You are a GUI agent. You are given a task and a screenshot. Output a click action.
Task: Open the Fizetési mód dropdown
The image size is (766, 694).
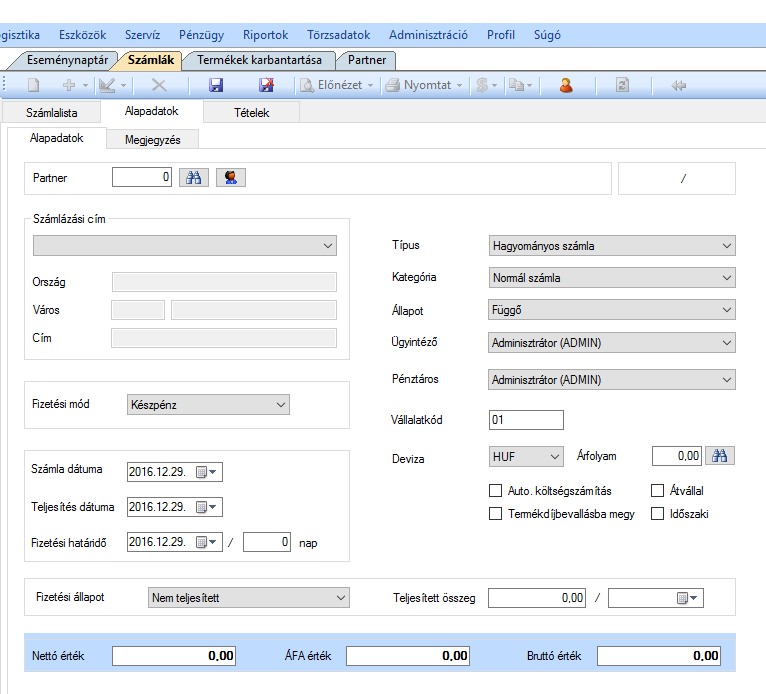[x=208, y=404]
